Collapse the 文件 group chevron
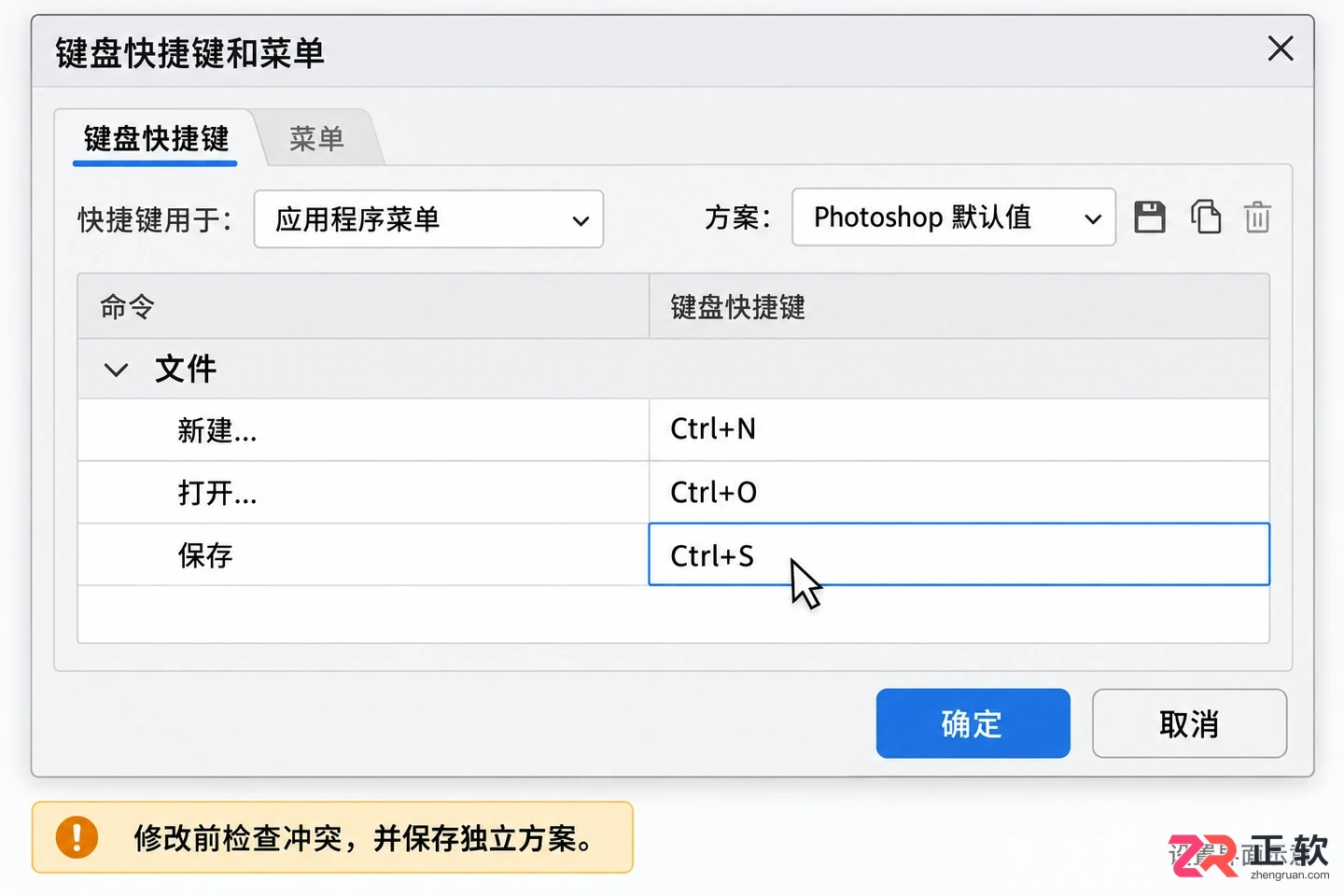Viewport: 1344px width, 896px height. tap(116, 370)
